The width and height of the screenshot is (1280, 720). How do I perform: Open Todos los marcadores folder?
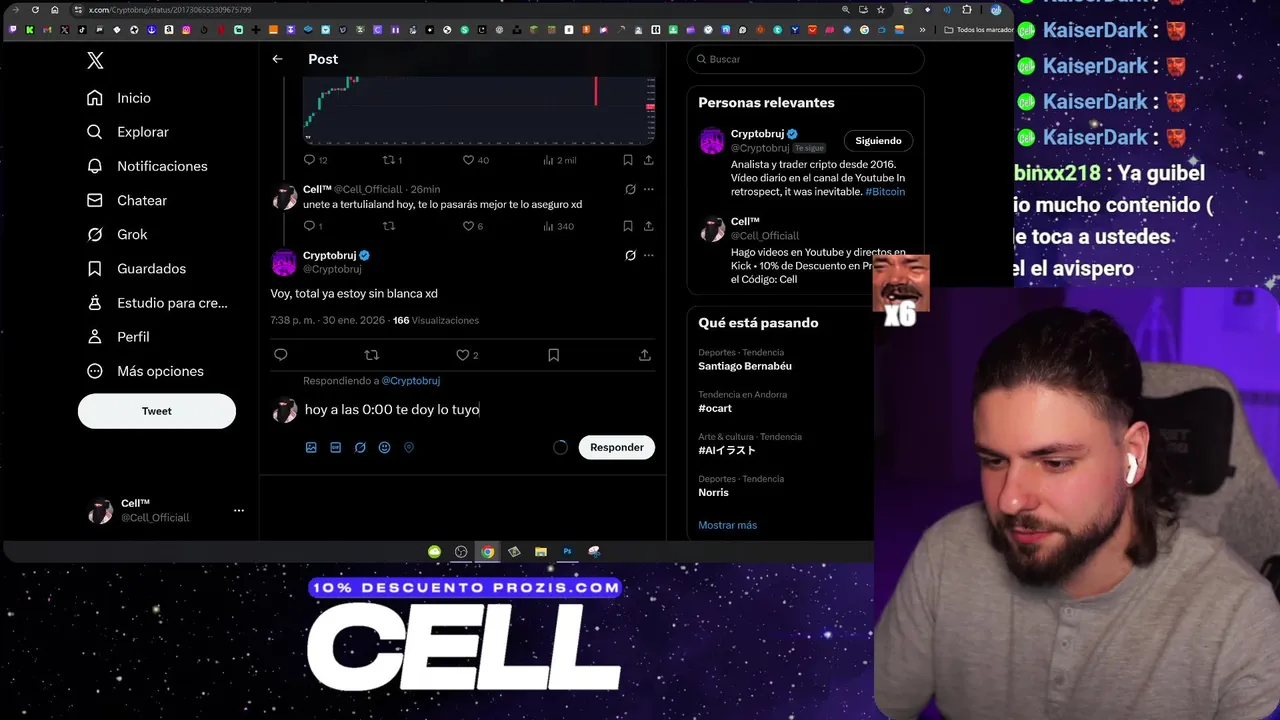pyautogui.click(x=978, y=30)
